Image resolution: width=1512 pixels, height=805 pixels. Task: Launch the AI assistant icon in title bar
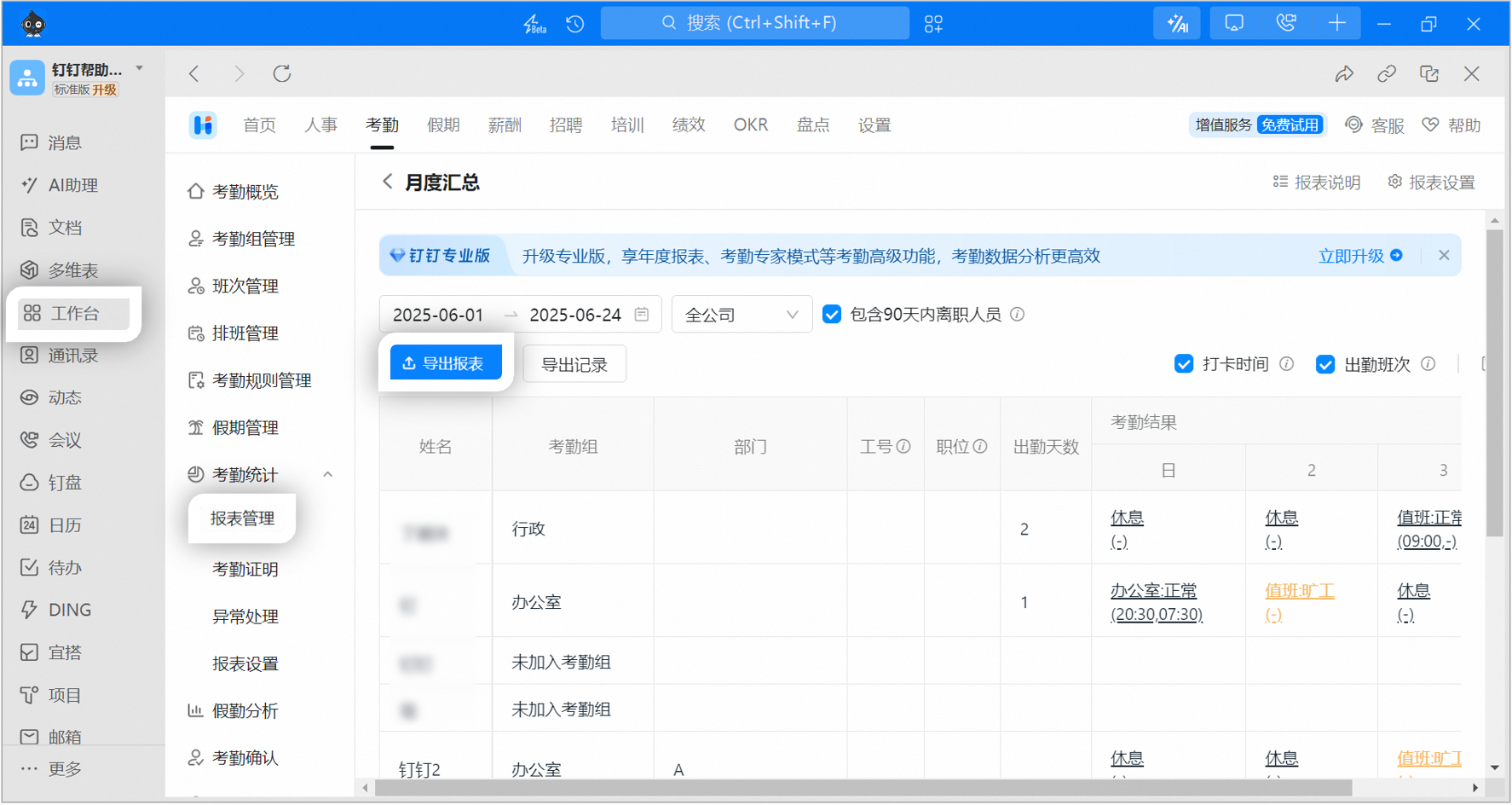coord(1177,24)
